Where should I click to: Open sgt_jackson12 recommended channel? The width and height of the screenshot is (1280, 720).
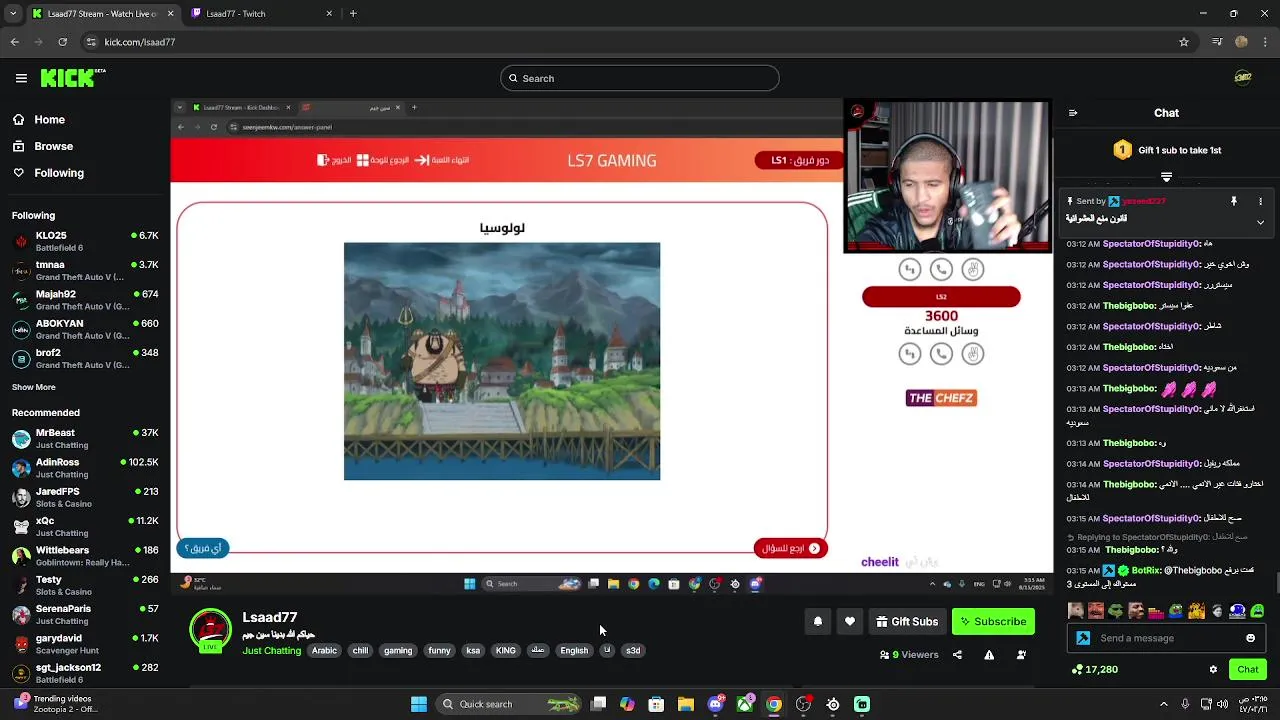(85, 673)
